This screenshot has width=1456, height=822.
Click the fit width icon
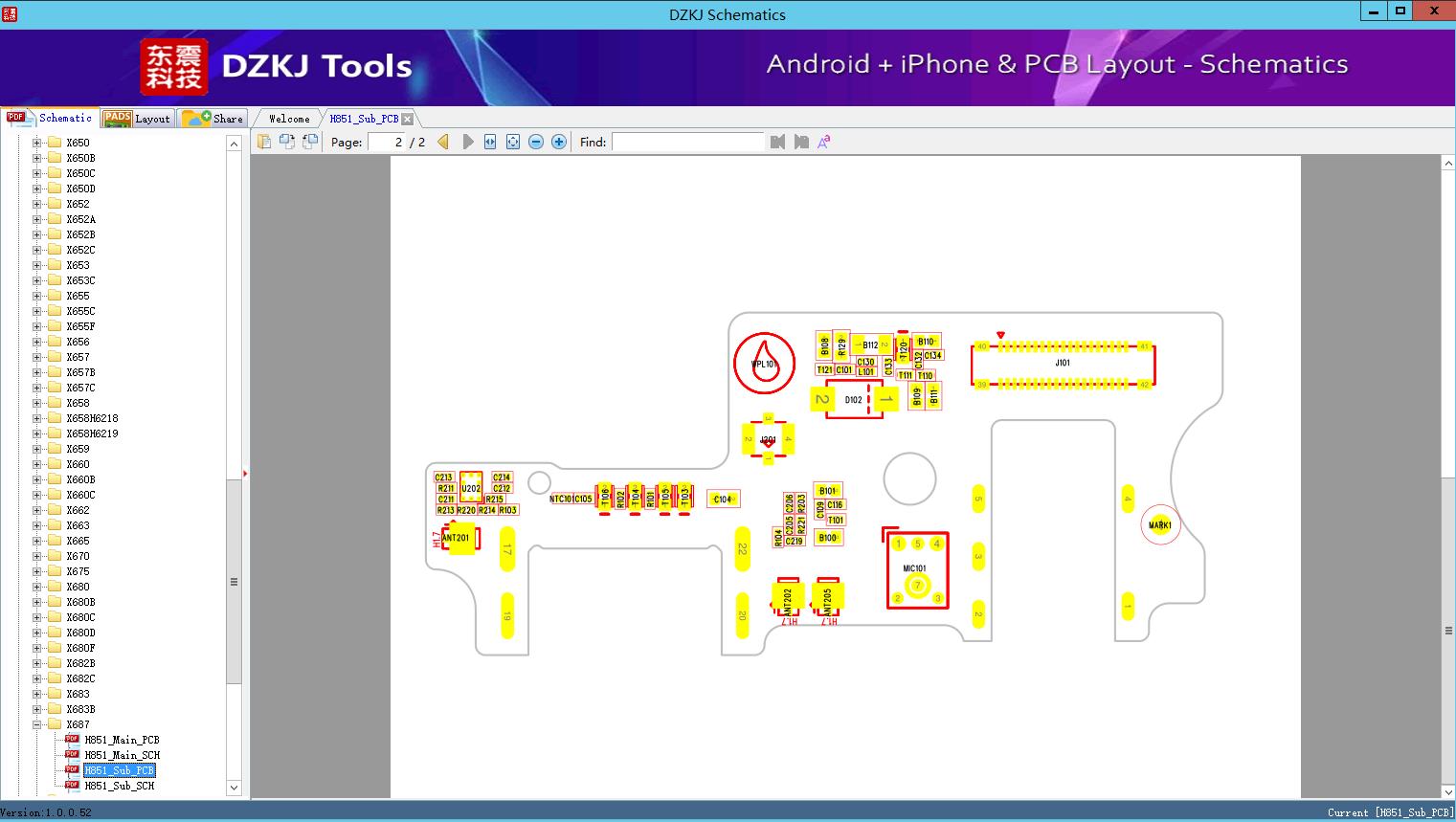[490, 142]
